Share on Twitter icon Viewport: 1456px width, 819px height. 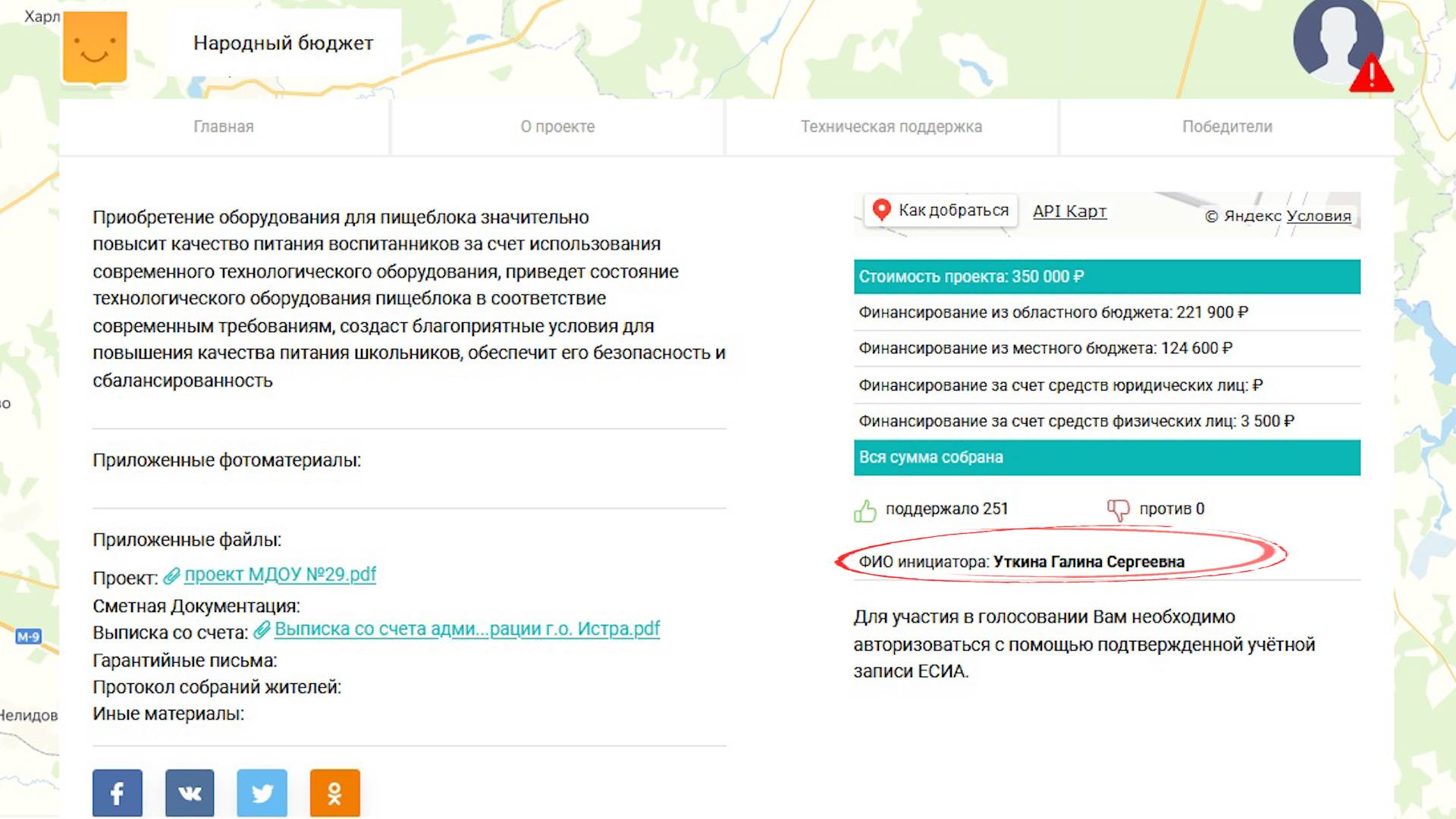(262, 793)
